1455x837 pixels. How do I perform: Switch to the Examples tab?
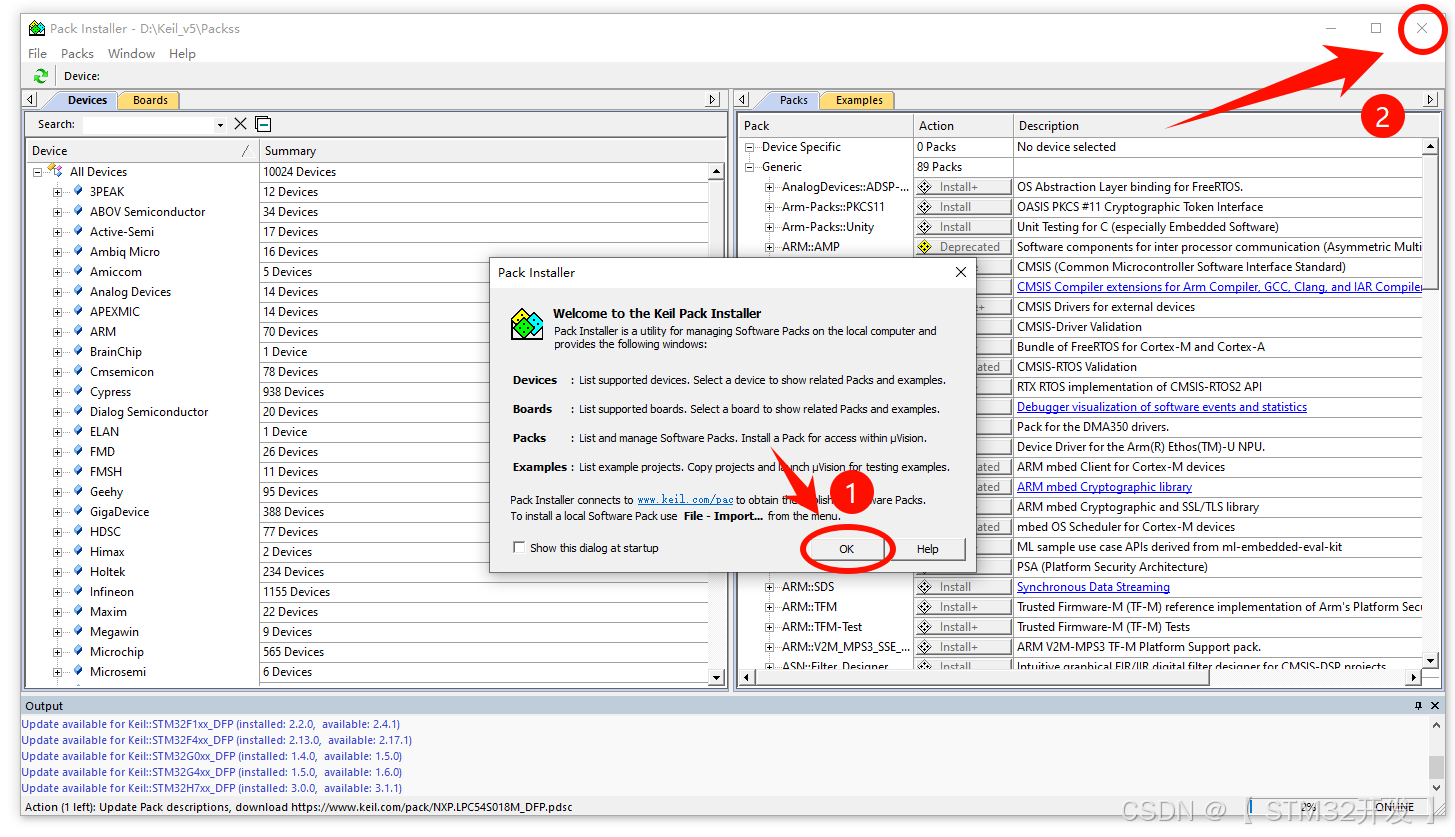[859, 100]
